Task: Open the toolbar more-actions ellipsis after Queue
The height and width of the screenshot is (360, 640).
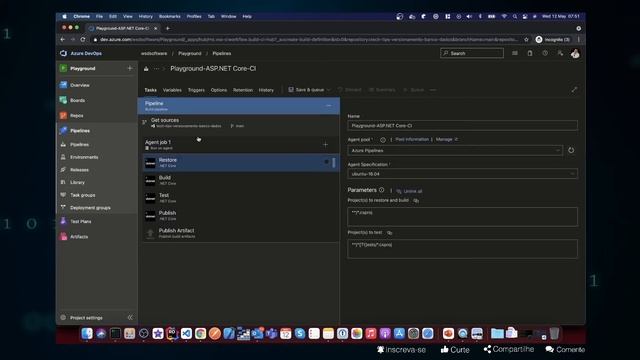Action: [433, 90]
